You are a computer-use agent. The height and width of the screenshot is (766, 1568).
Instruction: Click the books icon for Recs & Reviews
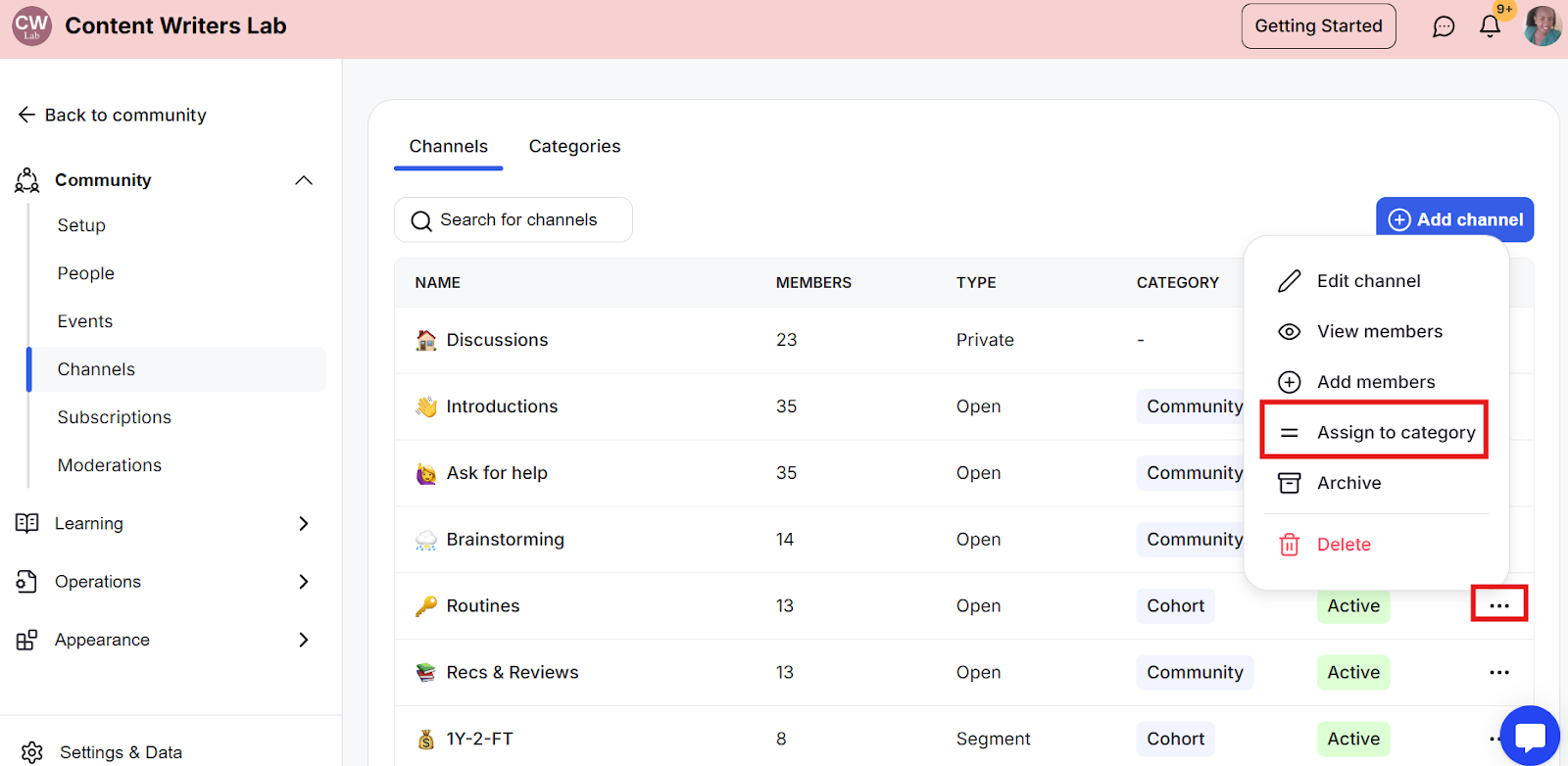pos(426,673)
